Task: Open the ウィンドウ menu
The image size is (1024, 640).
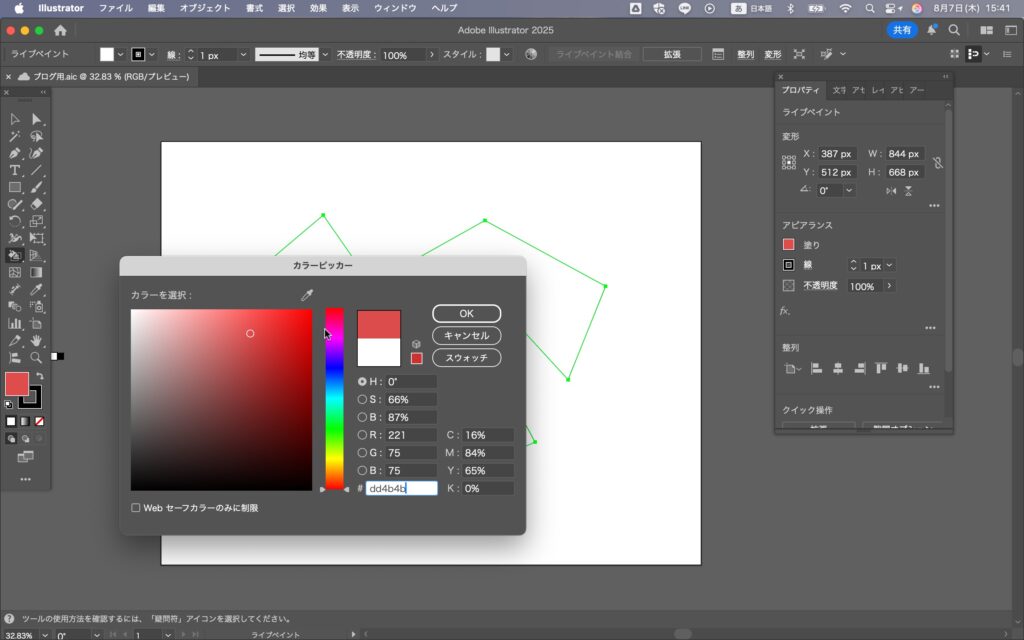Action: click(395, 8)
